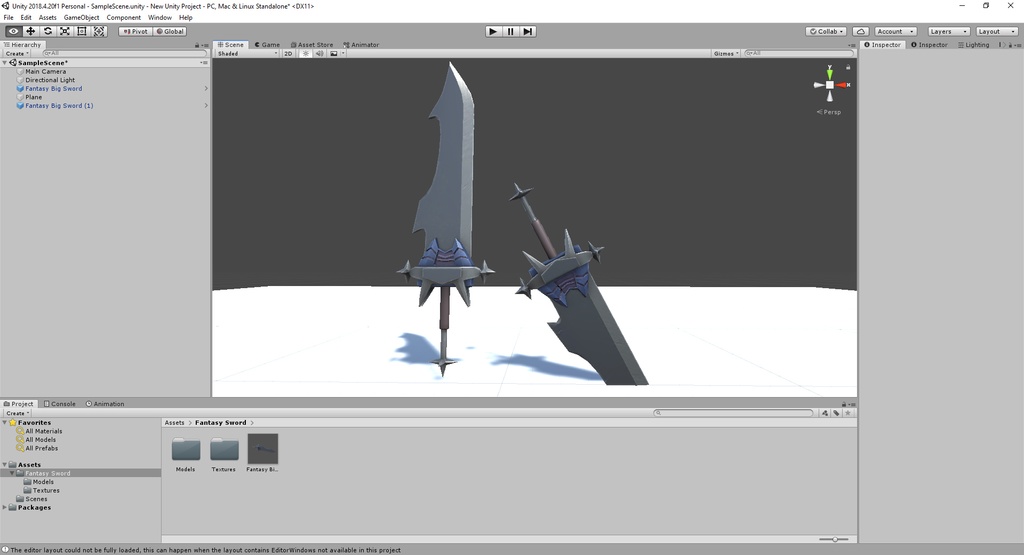Screen dimensions: 1024x555
Task: Select the Rotate tool
Action: [48, 31]
